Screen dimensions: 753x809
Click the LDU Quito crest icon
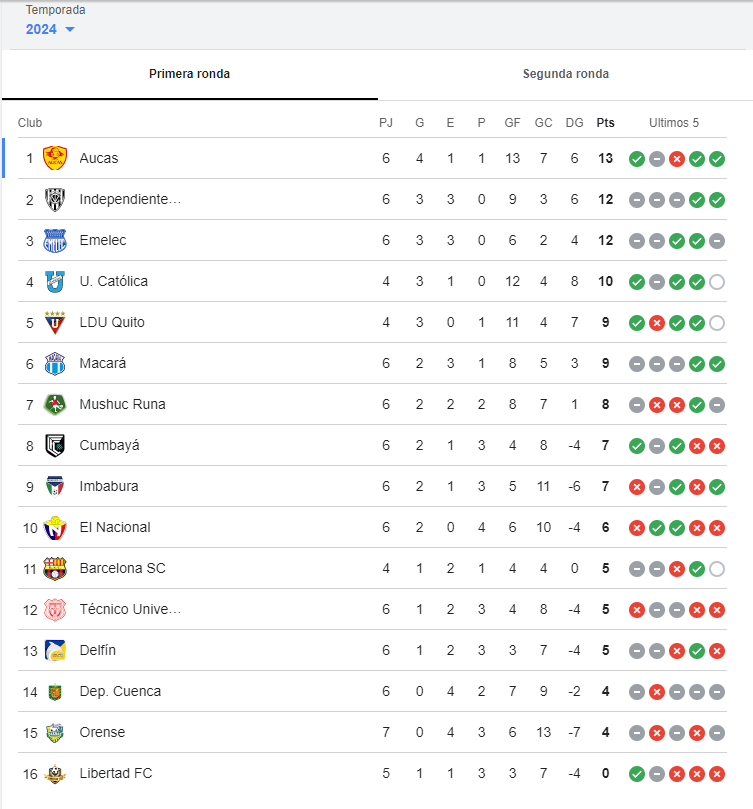[x=55, y=322]
